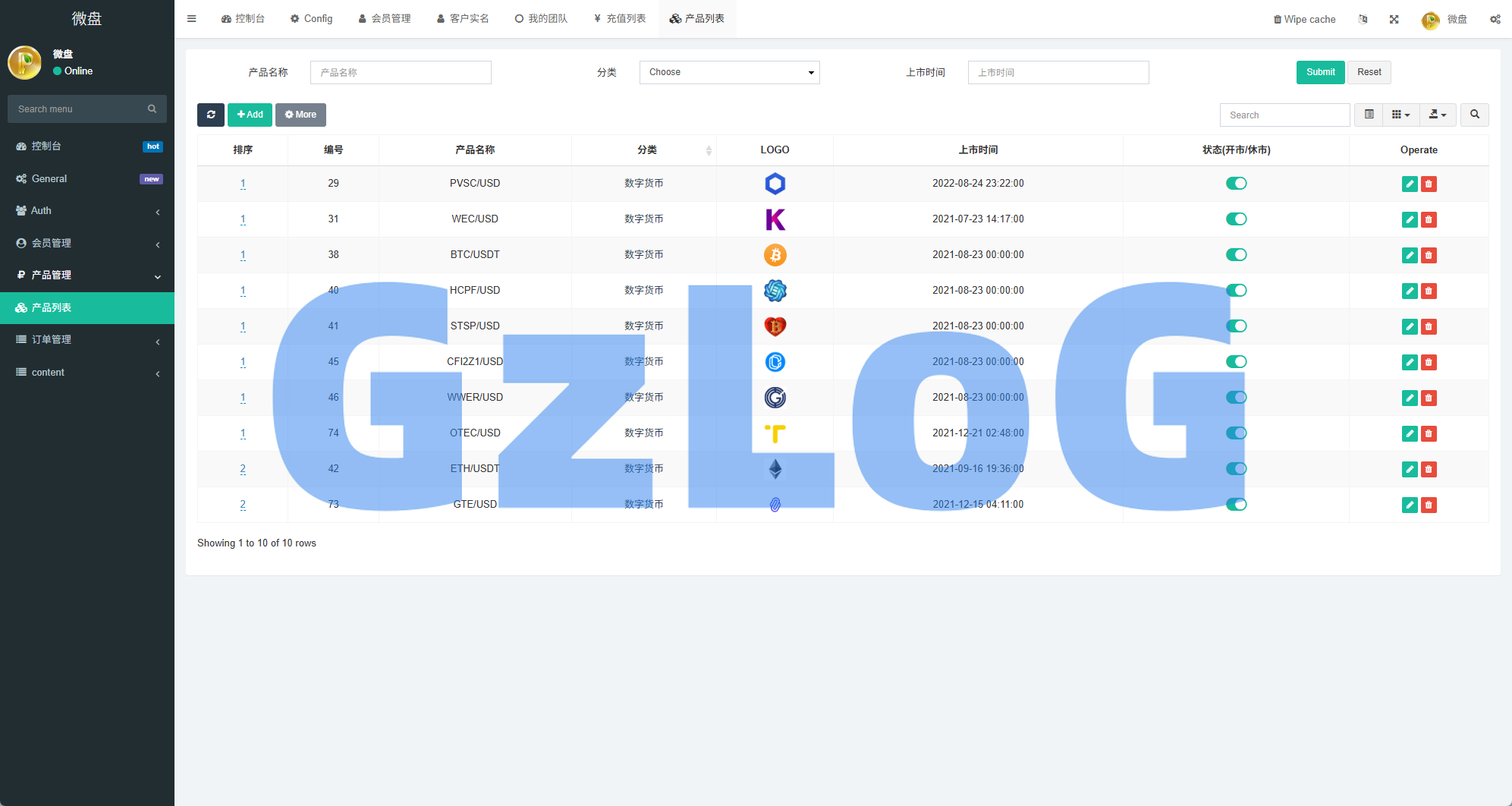The width and height of the screenshot is (1512, 806).
Task: Click the refresh table icon button
Action: [x=210, y=115]
